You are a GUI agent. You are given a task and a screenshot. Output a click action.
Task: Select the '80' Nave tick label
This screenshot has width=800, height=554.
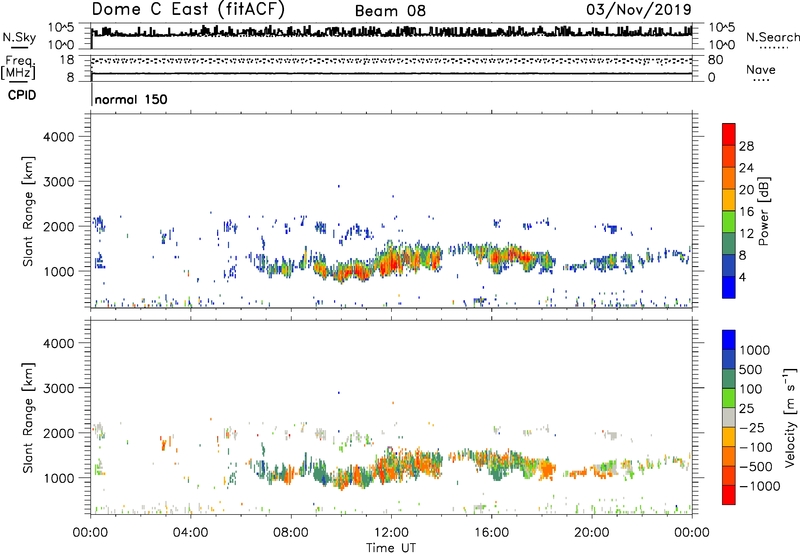click(715, 60)
